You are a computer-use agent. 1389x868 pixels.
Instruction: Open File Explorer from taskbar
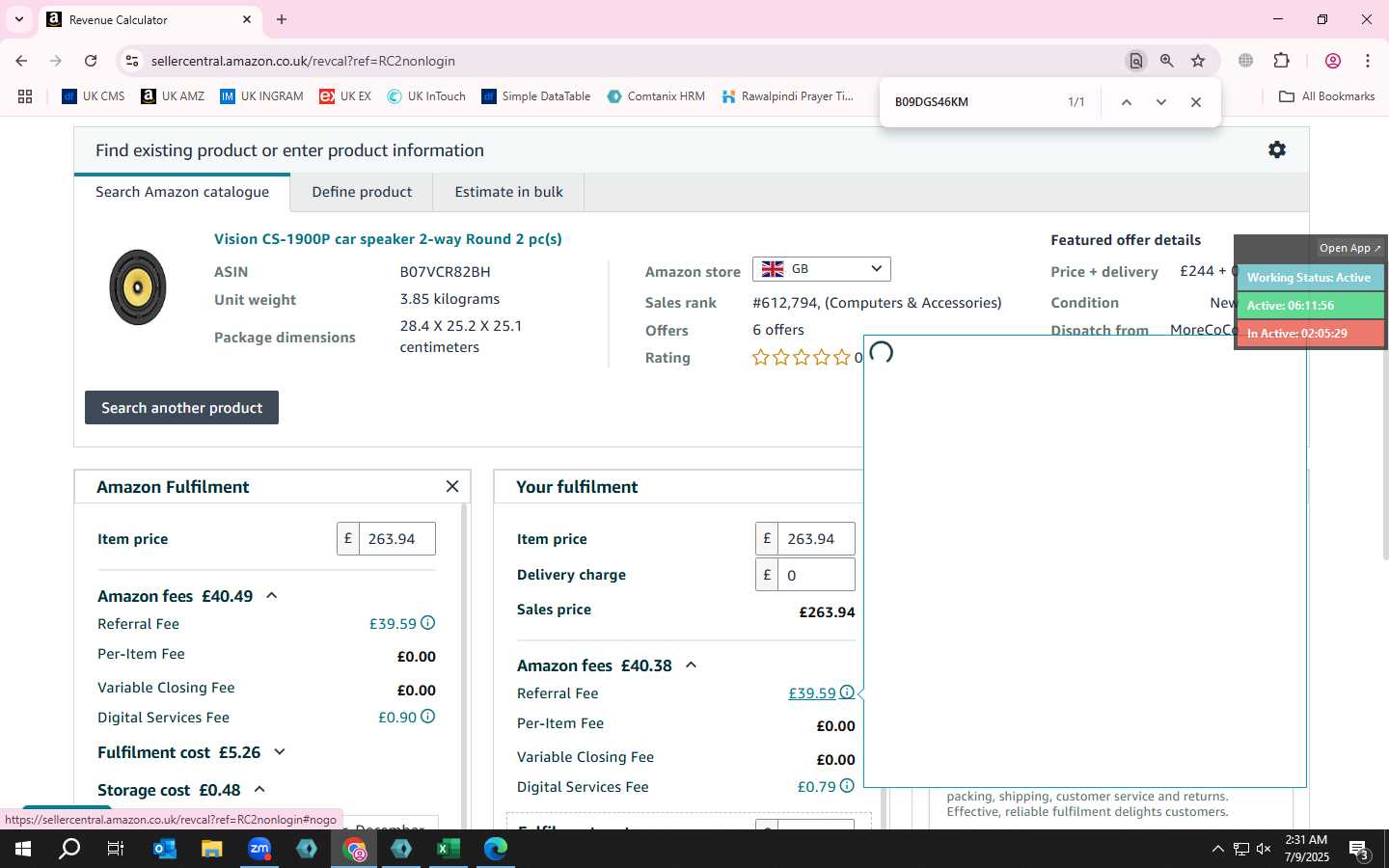211,849
